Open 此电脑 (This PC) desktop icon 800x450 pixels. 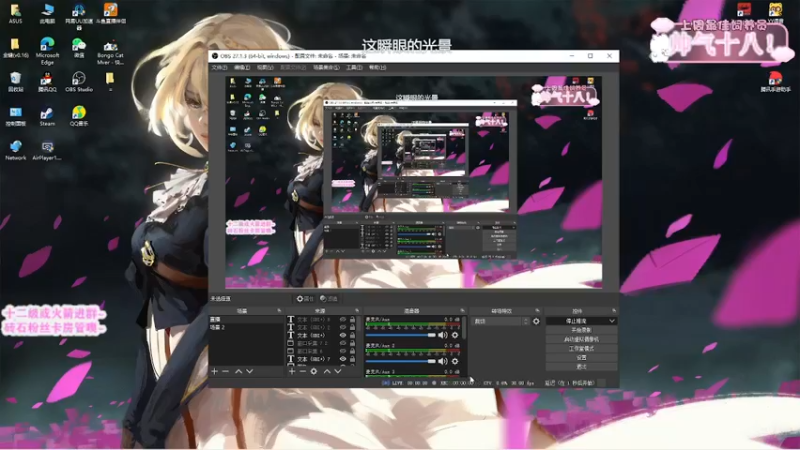tap(47, 14)
